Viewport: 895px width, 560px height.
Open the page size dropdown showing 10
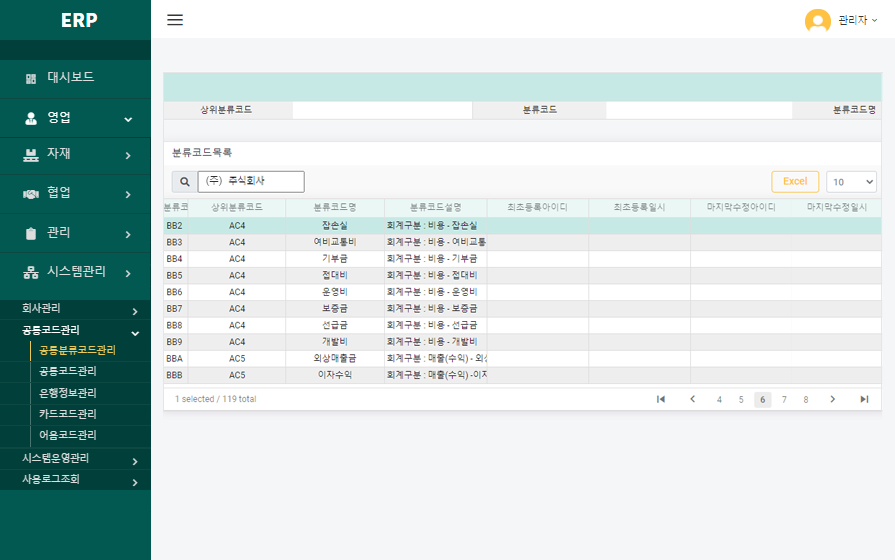tap(851, 182)
